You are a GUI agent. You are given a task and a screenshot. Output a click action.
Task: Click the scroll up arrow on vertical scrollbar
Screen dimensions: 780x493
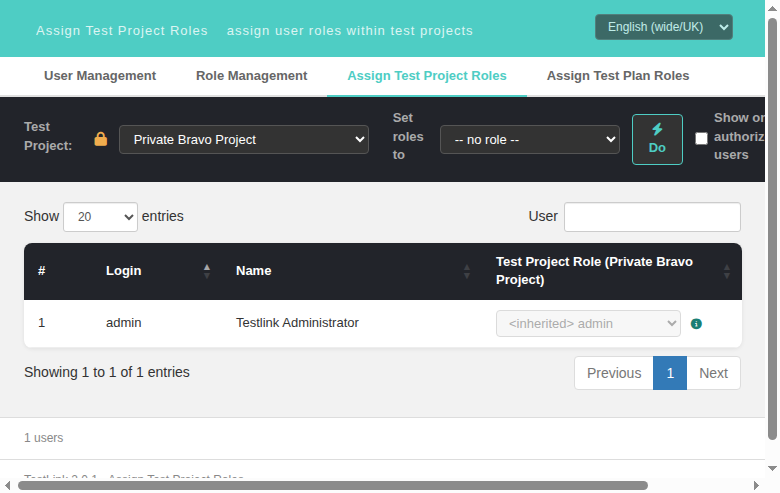coord(772,8)
